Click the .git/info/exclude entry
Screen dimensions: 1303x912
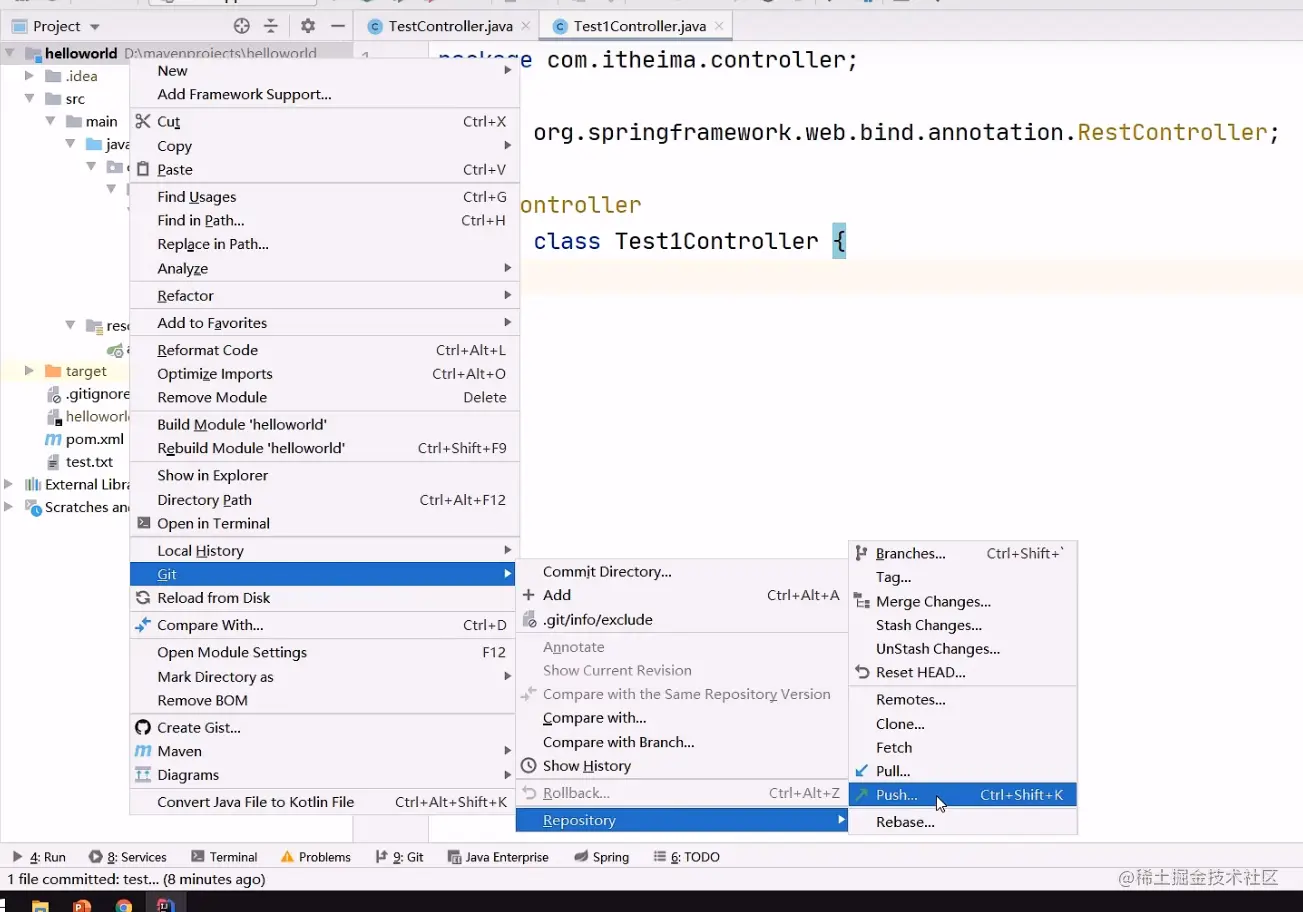click(x=682, y=620)
